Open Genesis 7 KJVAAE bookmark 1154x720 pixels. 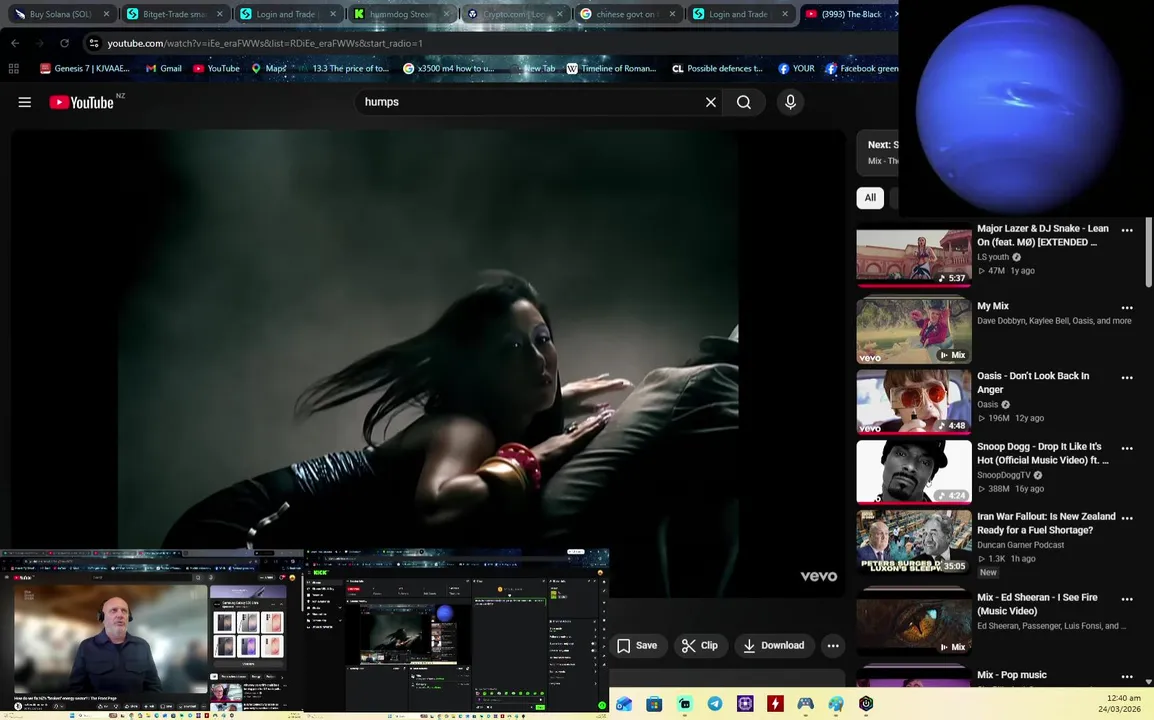(x=85, y=68)
